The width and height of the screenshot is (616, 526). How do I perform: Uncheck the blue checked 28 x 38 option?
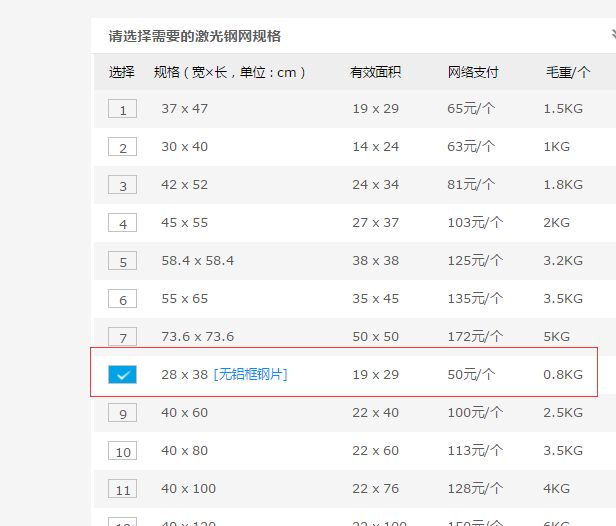pyautogui.click(x=123, y=375)
